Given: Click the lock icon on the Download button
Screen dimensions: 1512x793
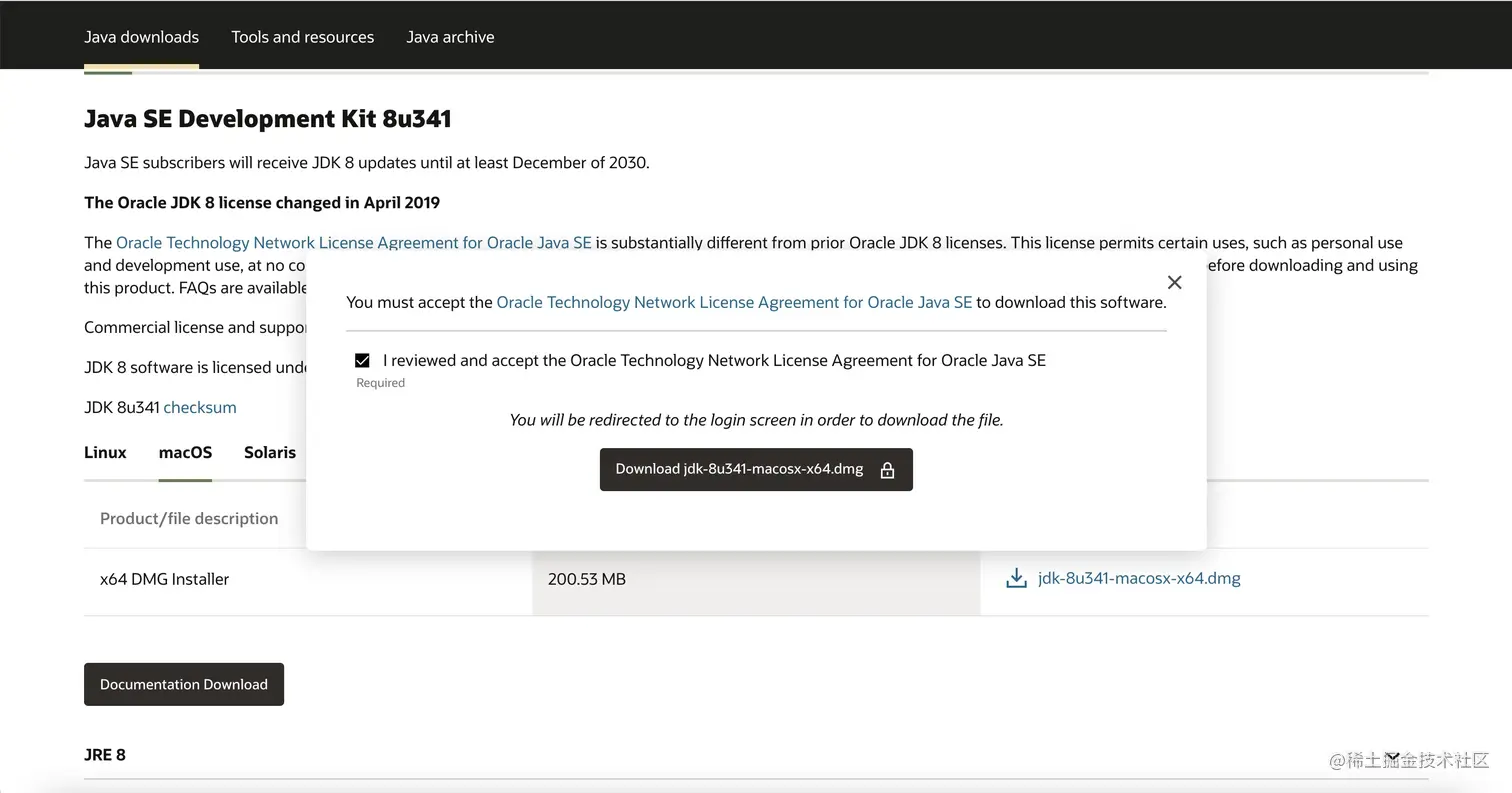Looking at the screenshot, I should (887, 470).
